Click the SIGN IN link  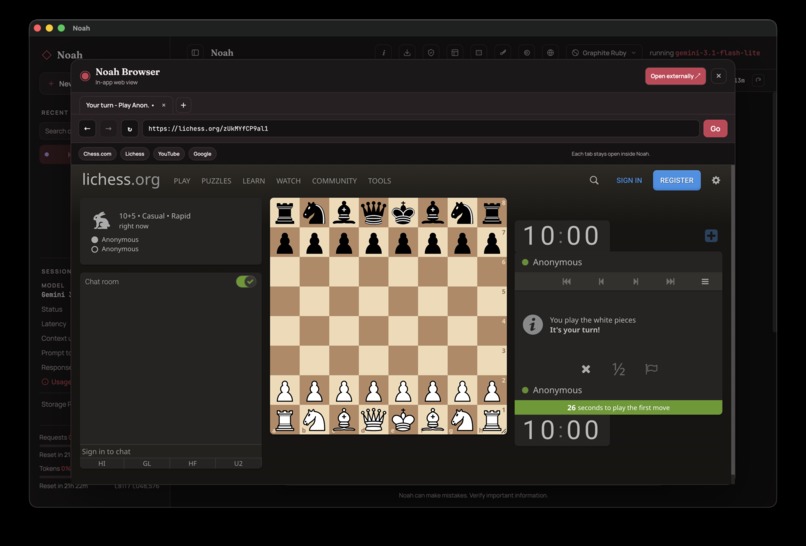click(x=629, y=180)
